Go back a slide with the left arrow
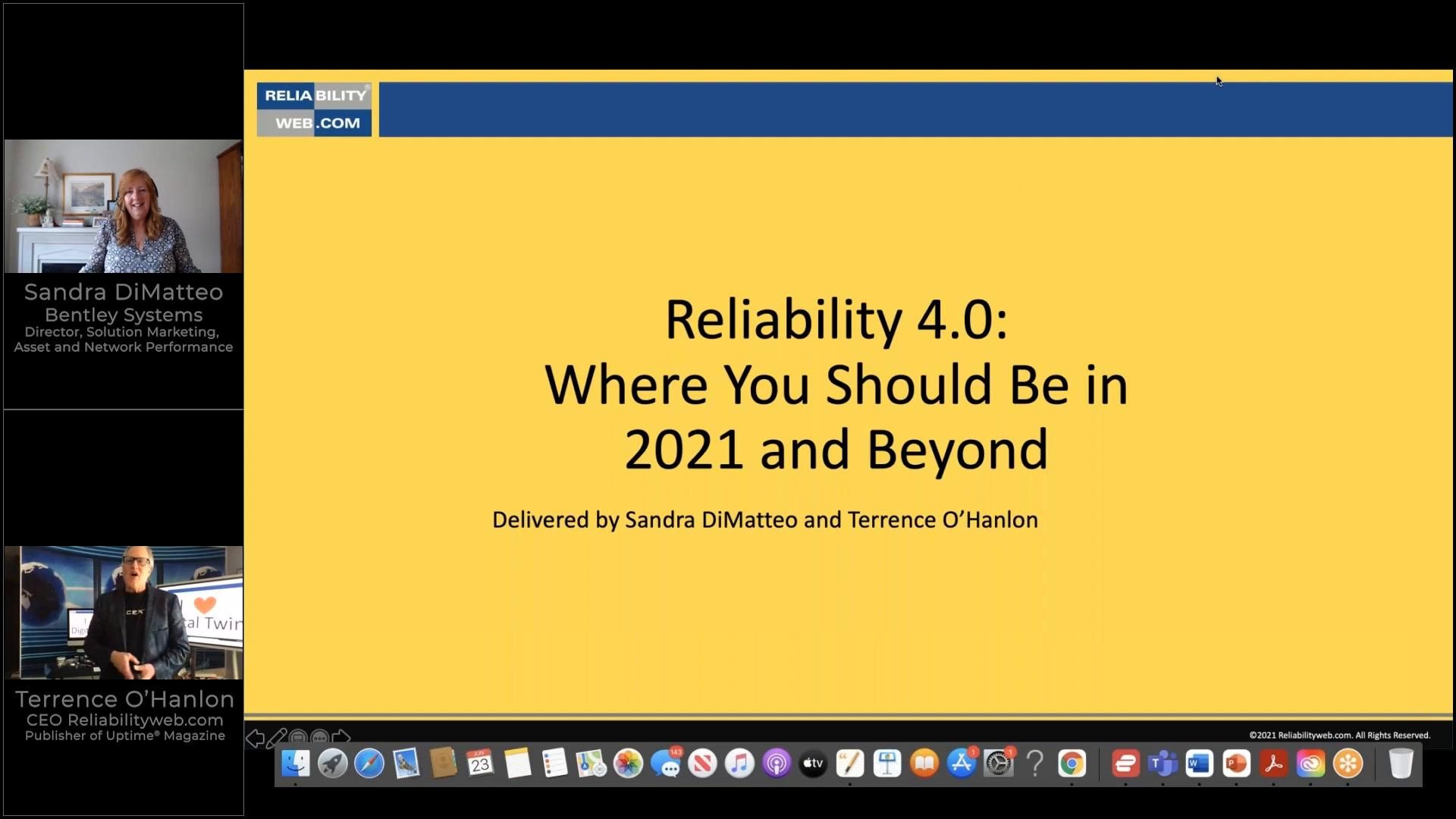The image size is (1456, 819). (256, 737)
